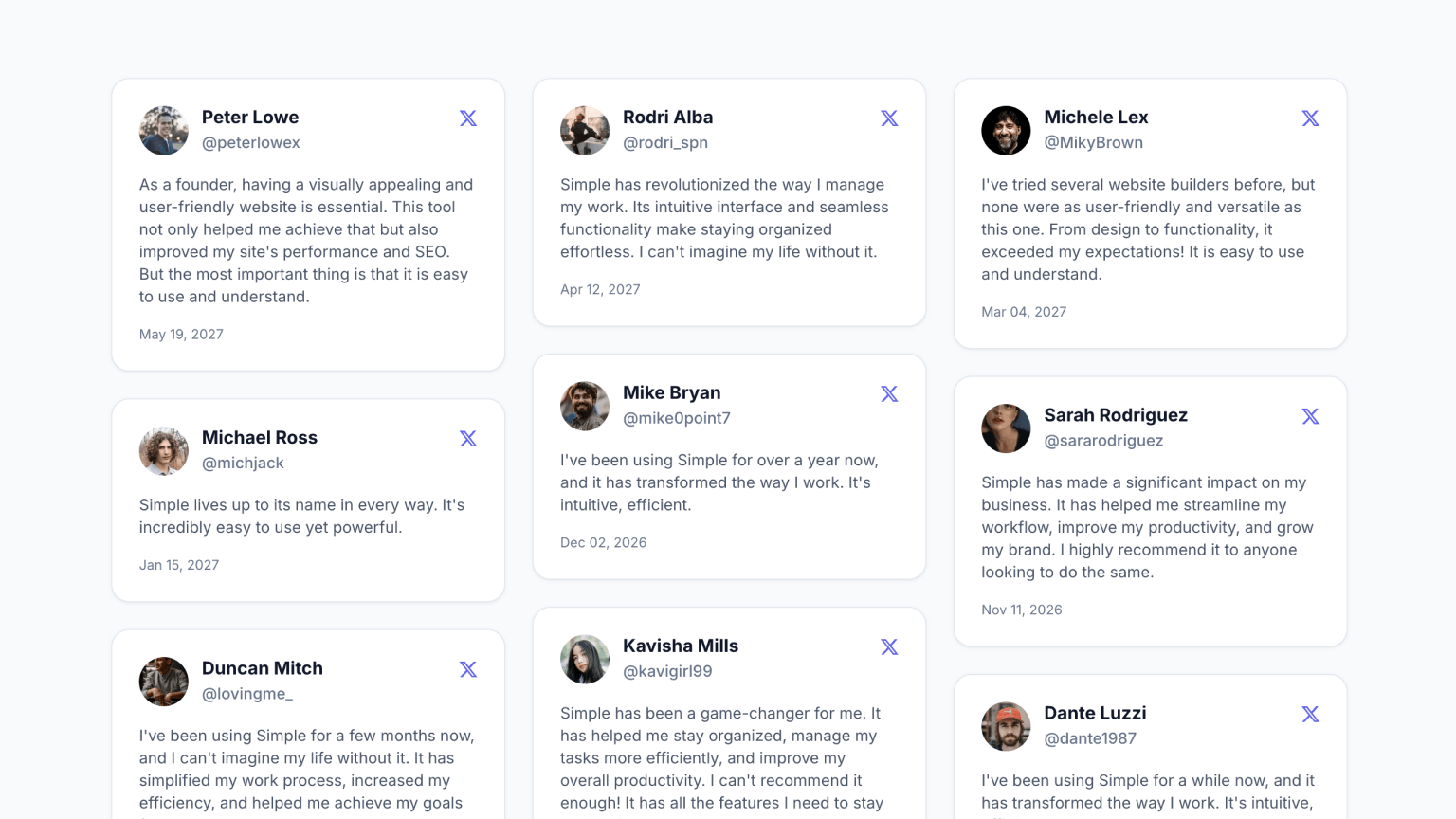Select the X icon beside Michael Ross
The height and width of the screenshot is (819, 1456).
pyautogui.click(x=468, y=439)
